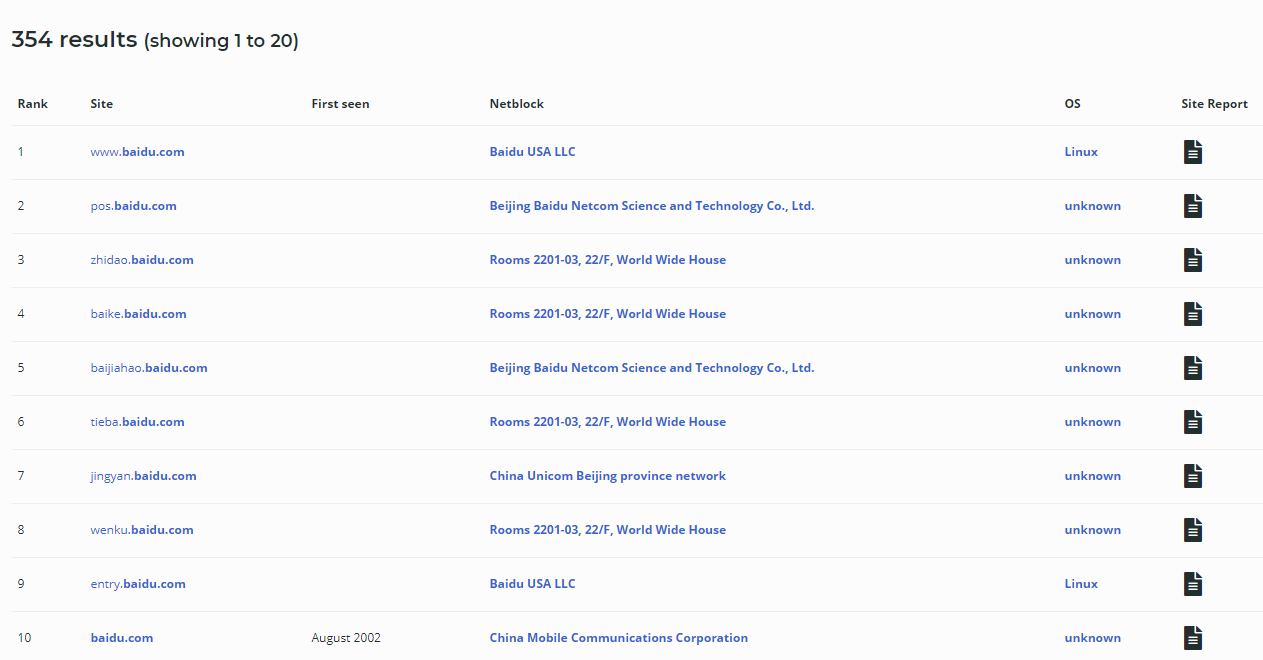Open World Wide House netblock for wenku.baidu.com
The width and height of the screenshot is (1263, 660).
pos(608,530)
